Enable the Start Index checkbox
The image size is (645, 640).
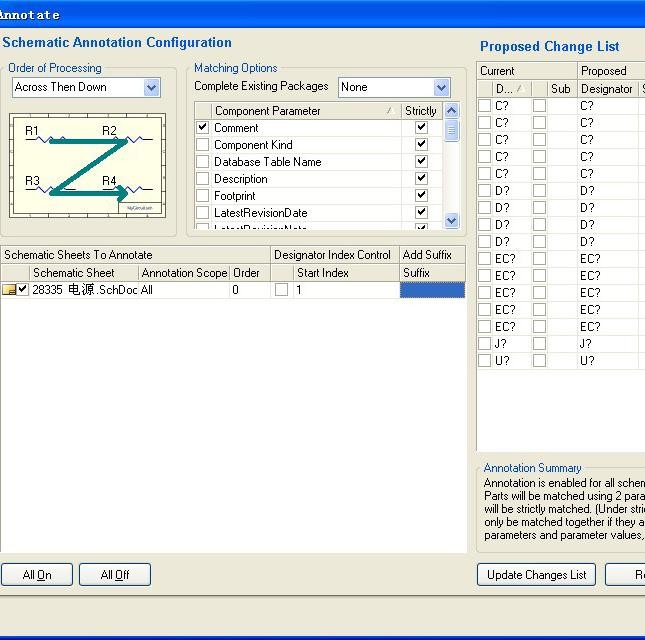pyautogui.click(x=281, y=290)
